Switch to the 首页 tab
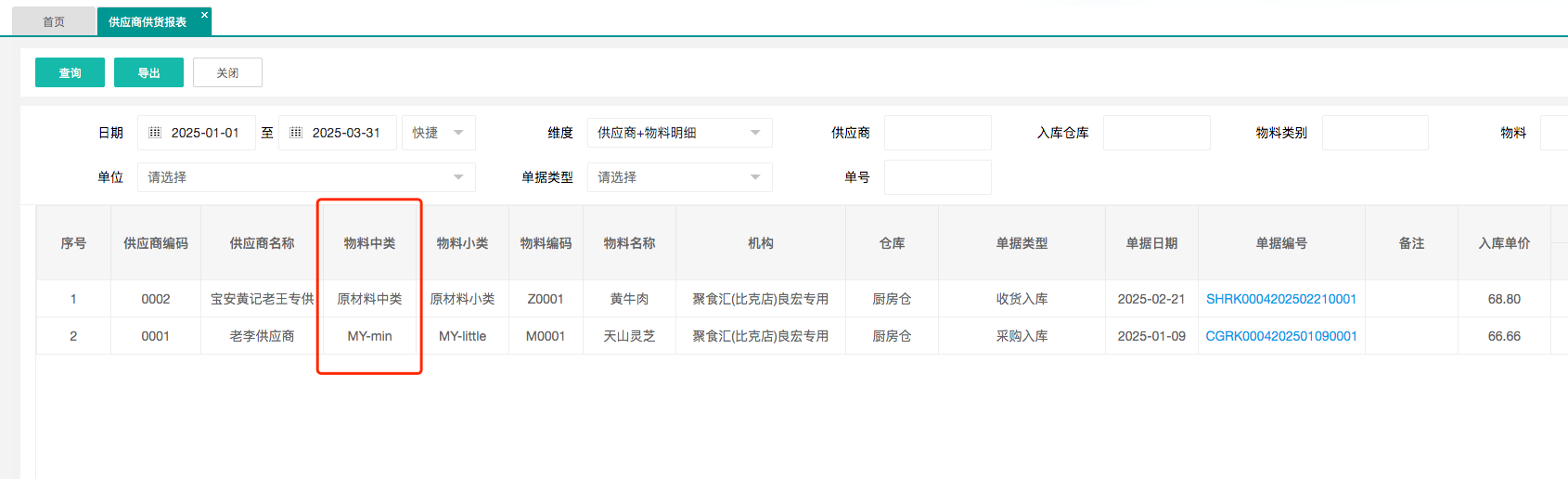Viewport: 1568px width, 479px height. point(54,21)
